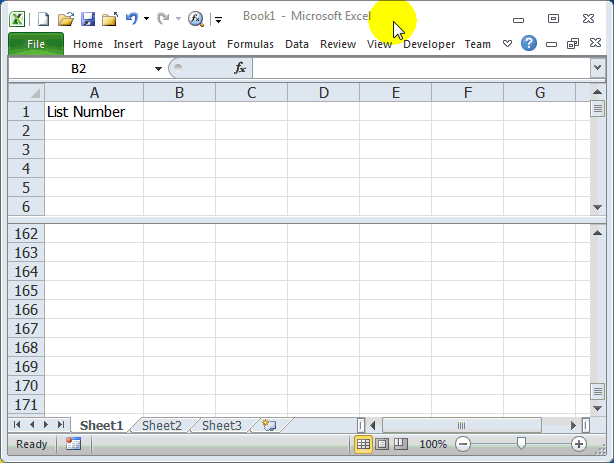Go to next sheet tab with the arrow
Image resolution: width=614 pixels, height=463 pixels.
pyautogui.click(x=46, y=425)
